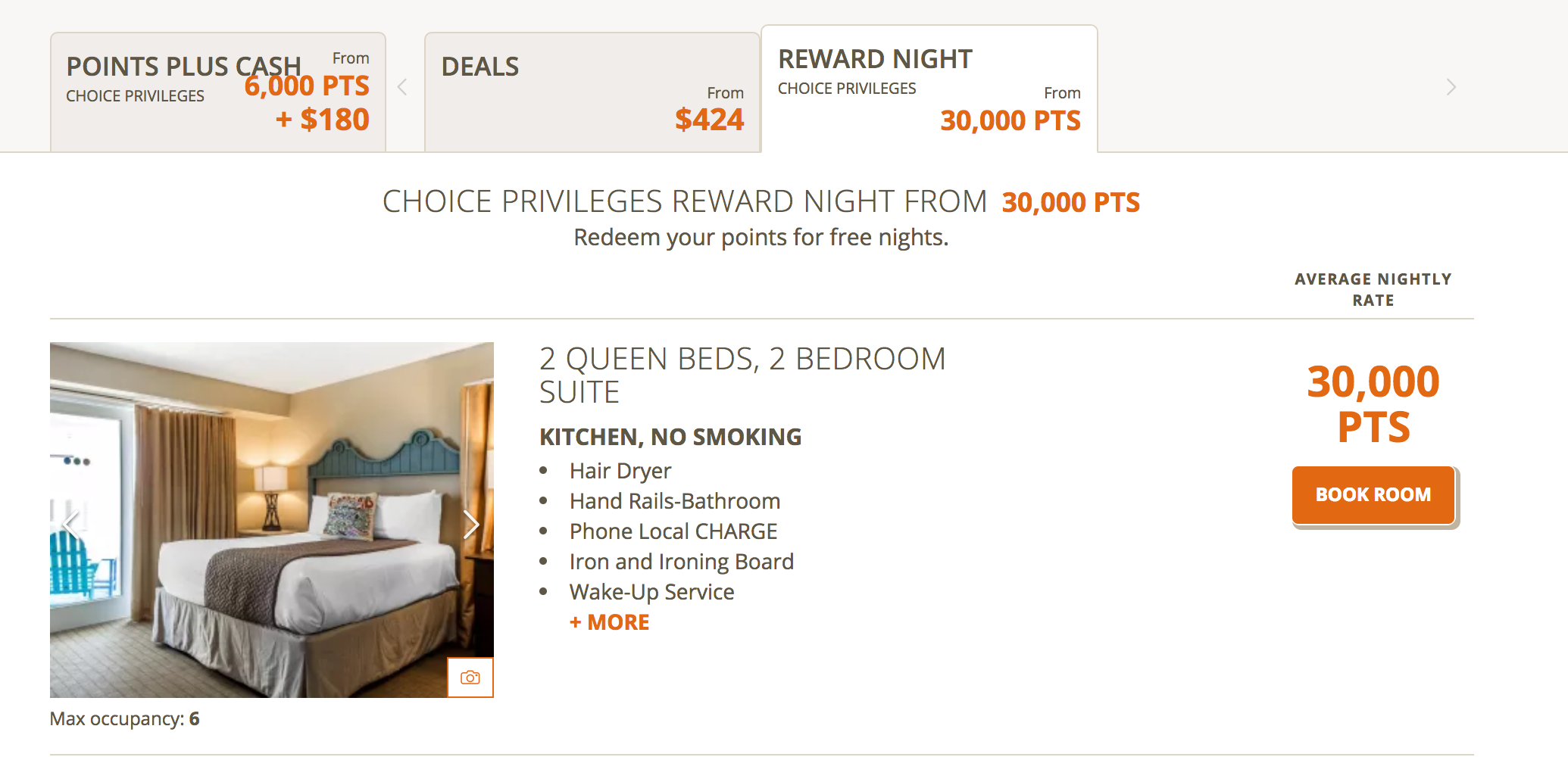Screen dimensions: 1568x757
Task: Click the bedroom photo thumbnail
Action: pyautogui.click(x=272, y=519)
